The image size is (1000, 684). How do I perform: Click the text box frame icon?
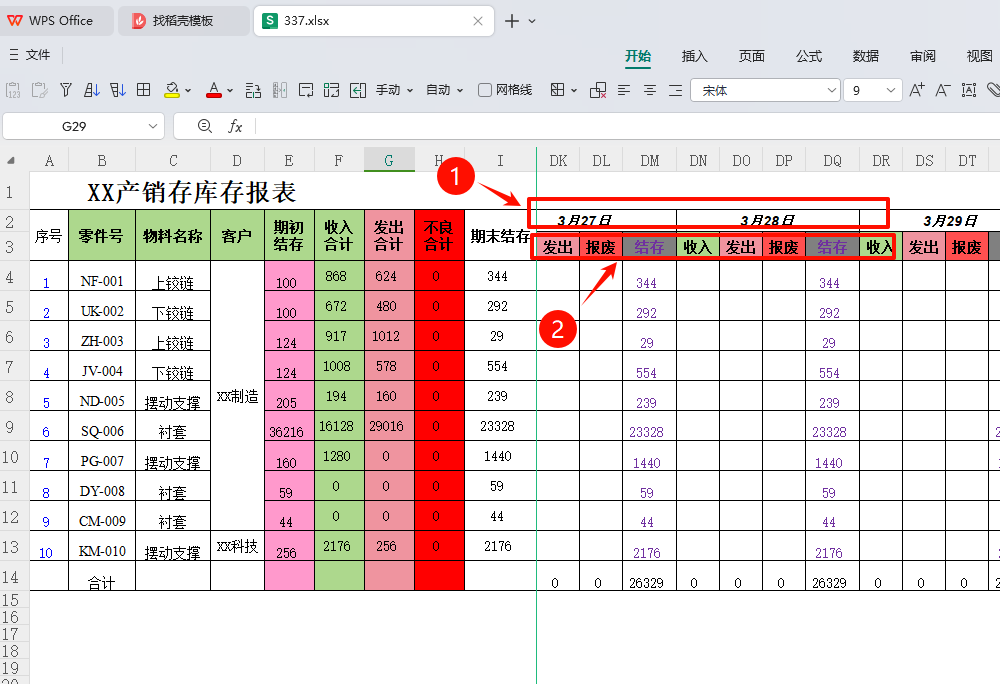[x=969, y=91]
